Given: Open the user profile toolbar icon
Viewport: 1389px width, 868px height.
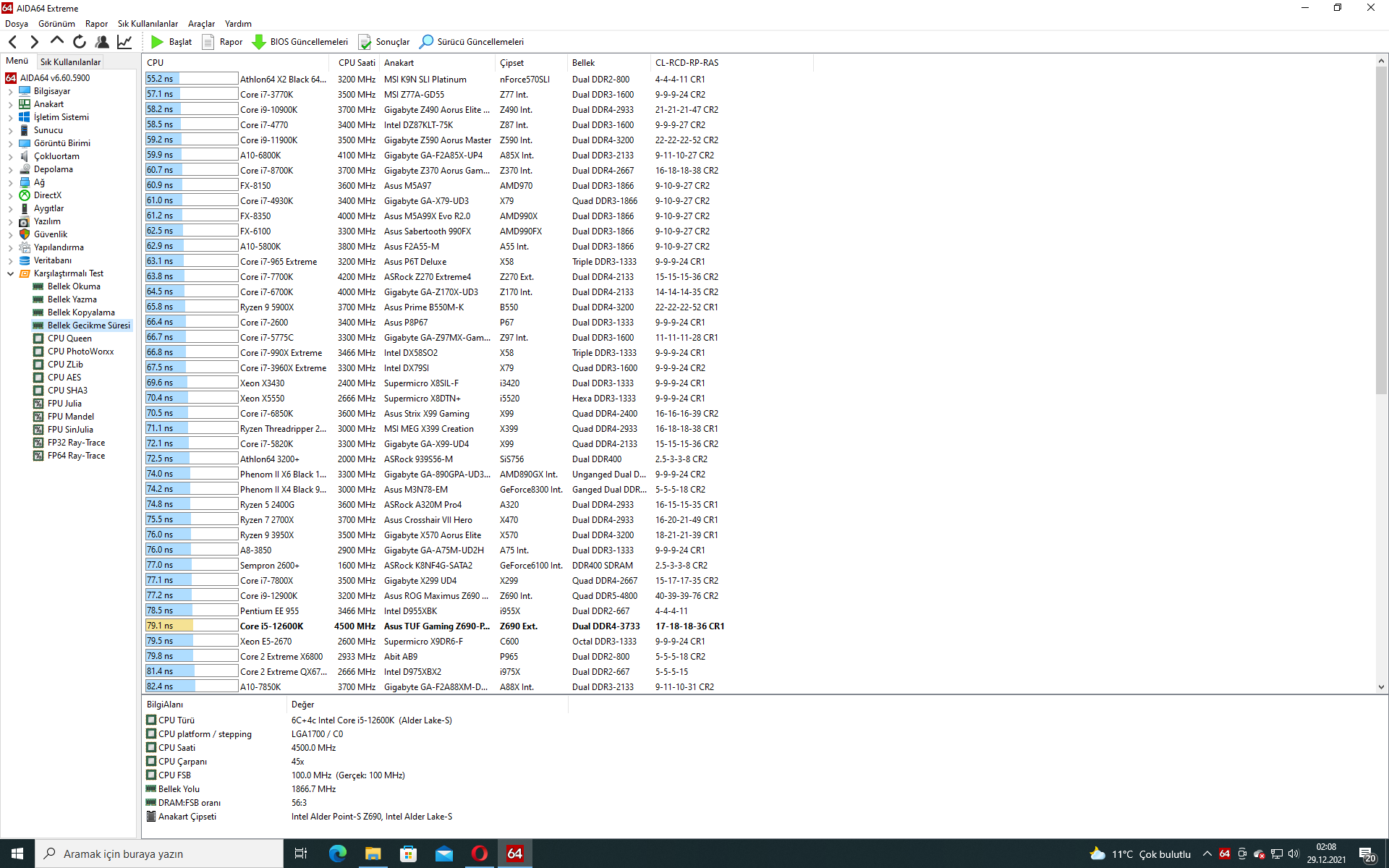Looking at the screenshot, I should coord(102,42).
